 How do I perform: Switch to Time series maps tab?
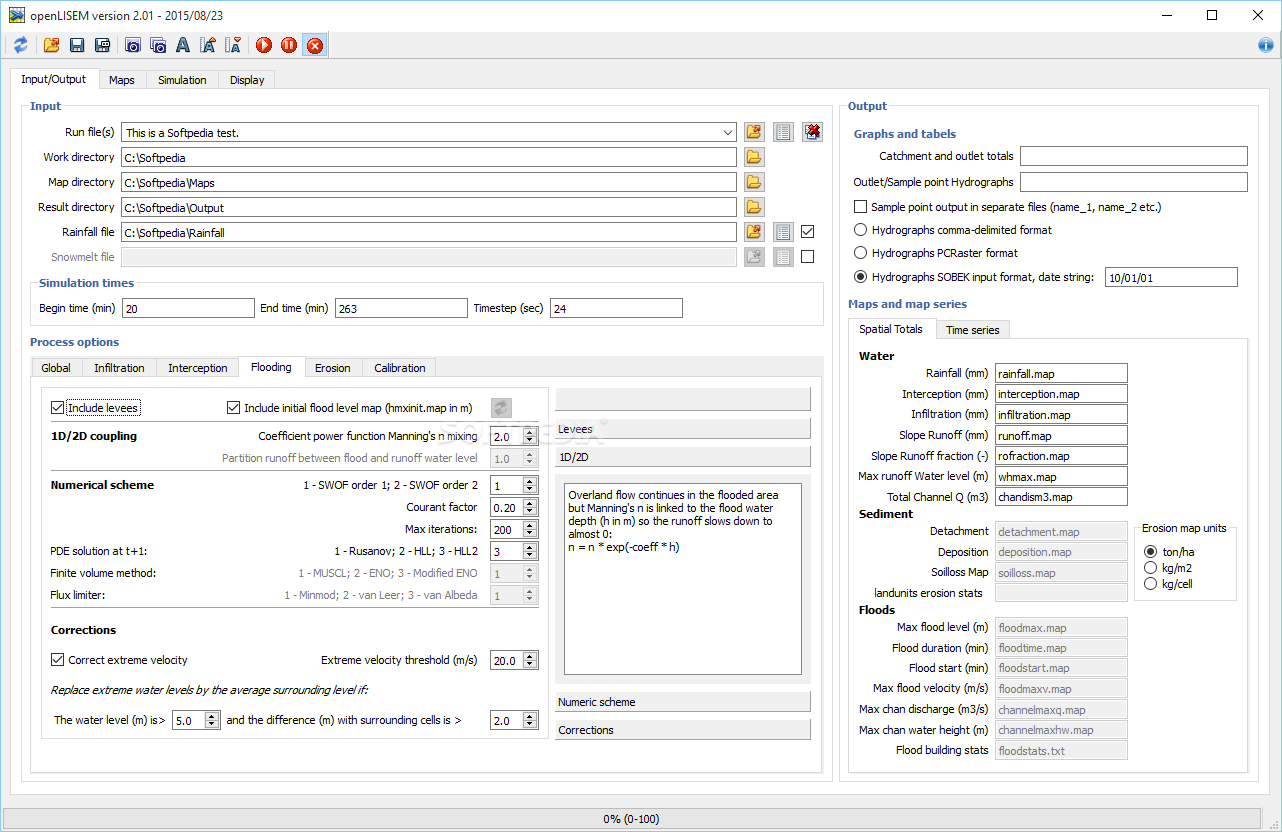pos(973,329)
